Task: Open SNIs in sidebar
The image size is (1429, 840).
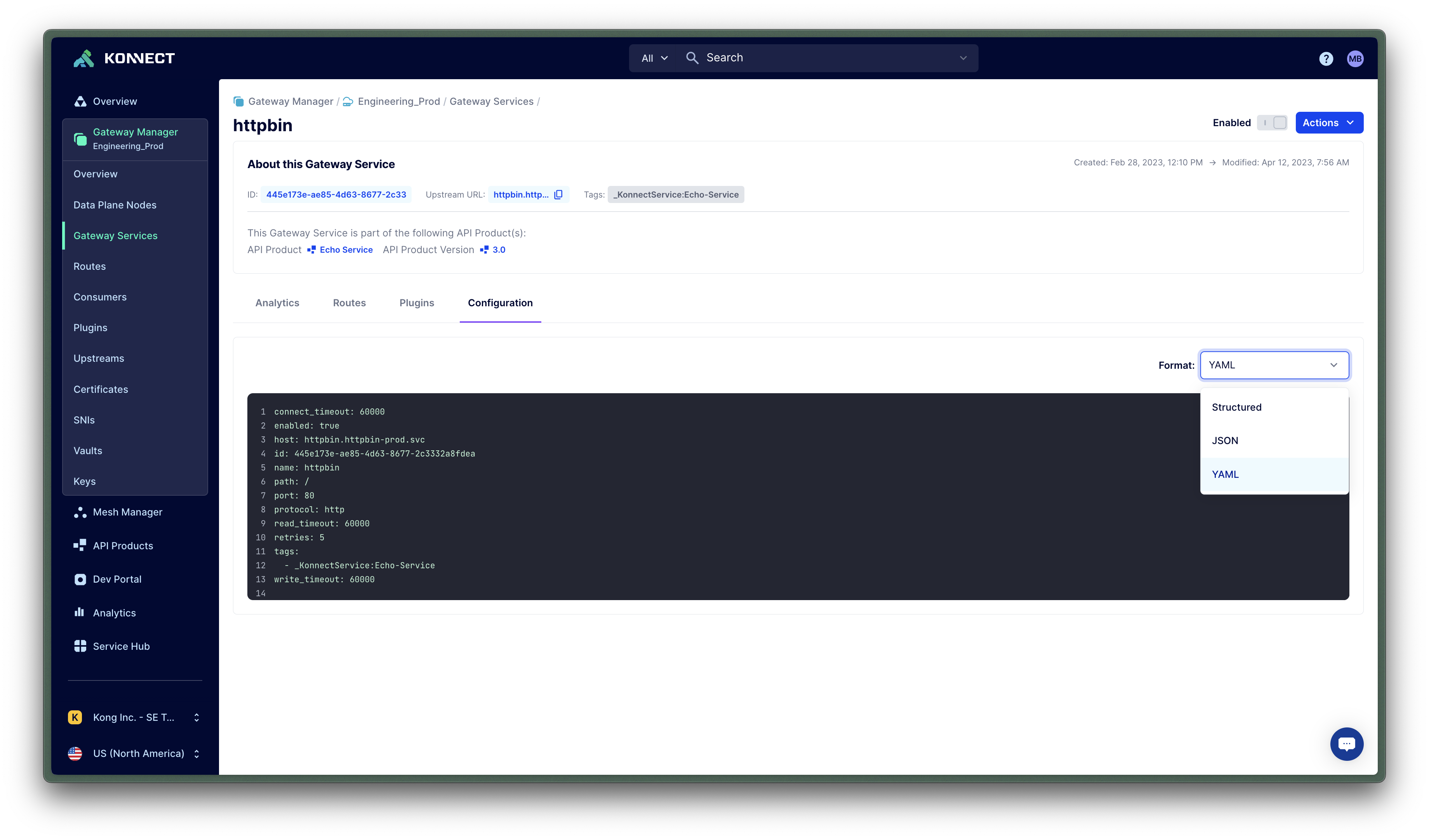Action: tap(135, 420)
